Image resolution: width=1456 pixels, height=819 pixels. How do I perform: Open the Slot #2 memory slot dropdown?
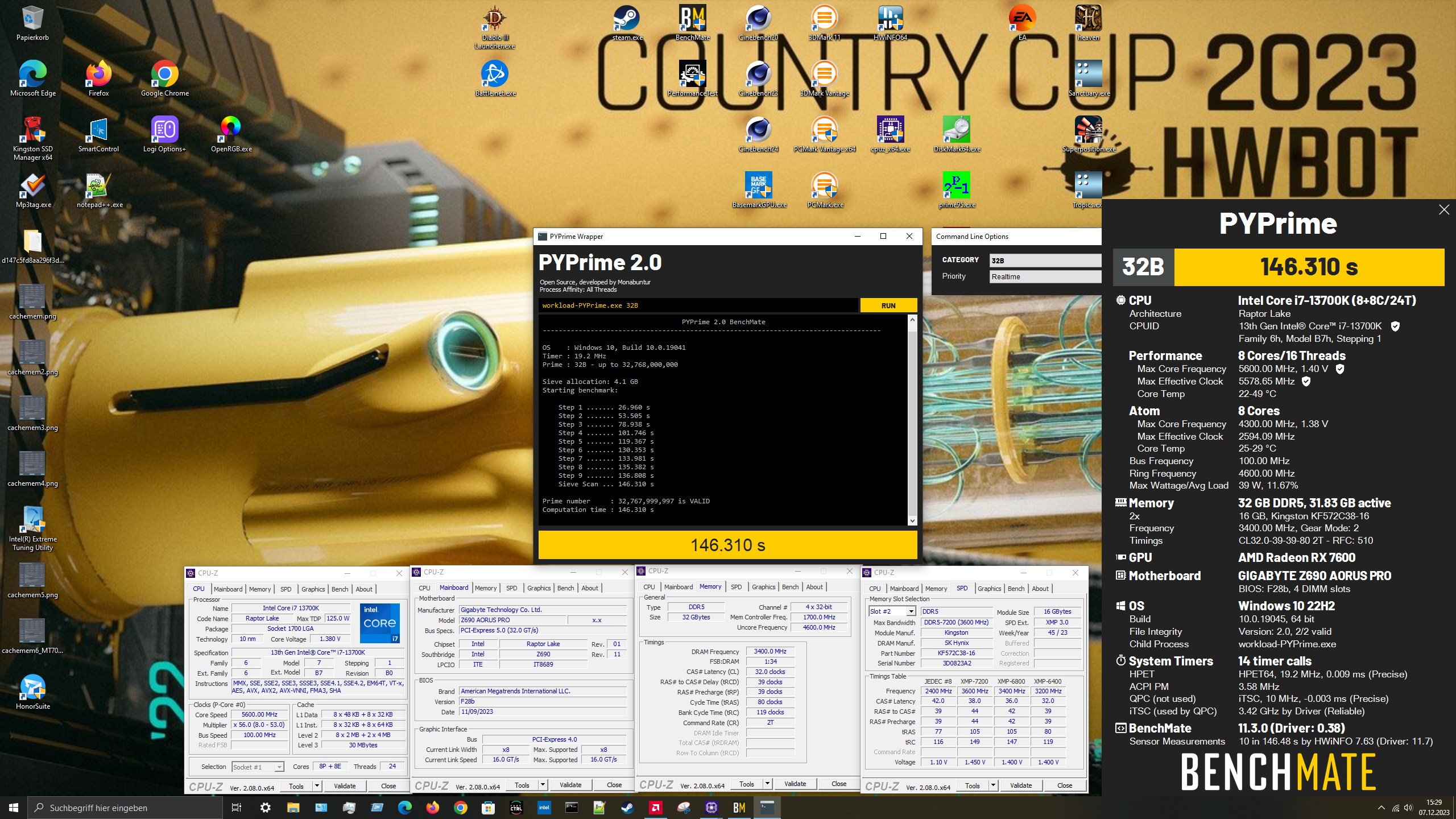coord(892,611)
